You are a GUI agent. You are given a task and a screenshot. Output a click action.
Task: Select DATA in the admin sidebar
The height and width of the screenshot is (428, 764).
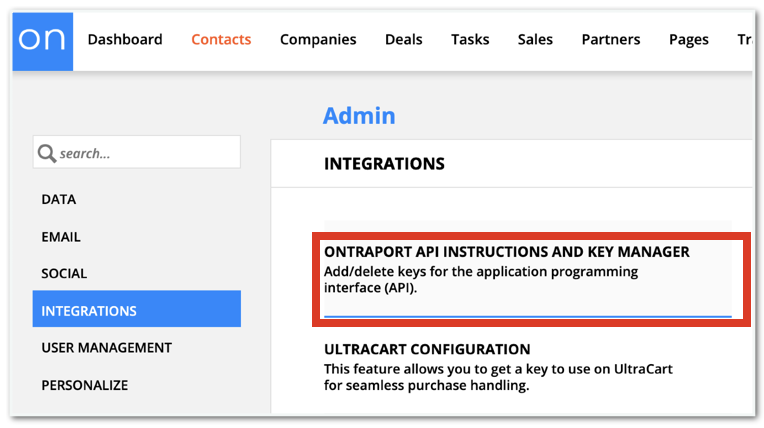click(x=58, y=199)
